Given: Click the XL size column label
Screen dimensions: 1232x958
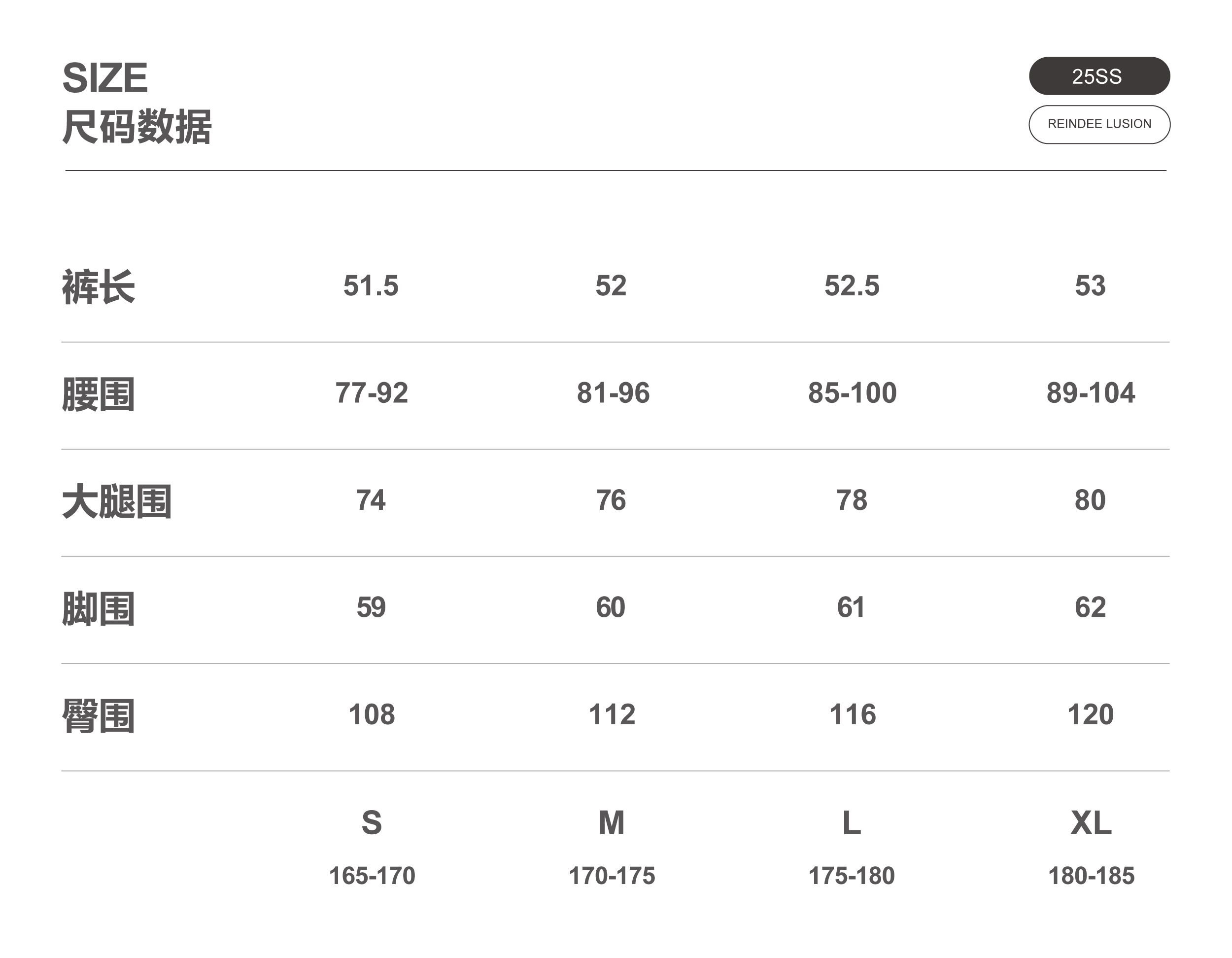Looking at the screenshot, I should [1091, 822].
